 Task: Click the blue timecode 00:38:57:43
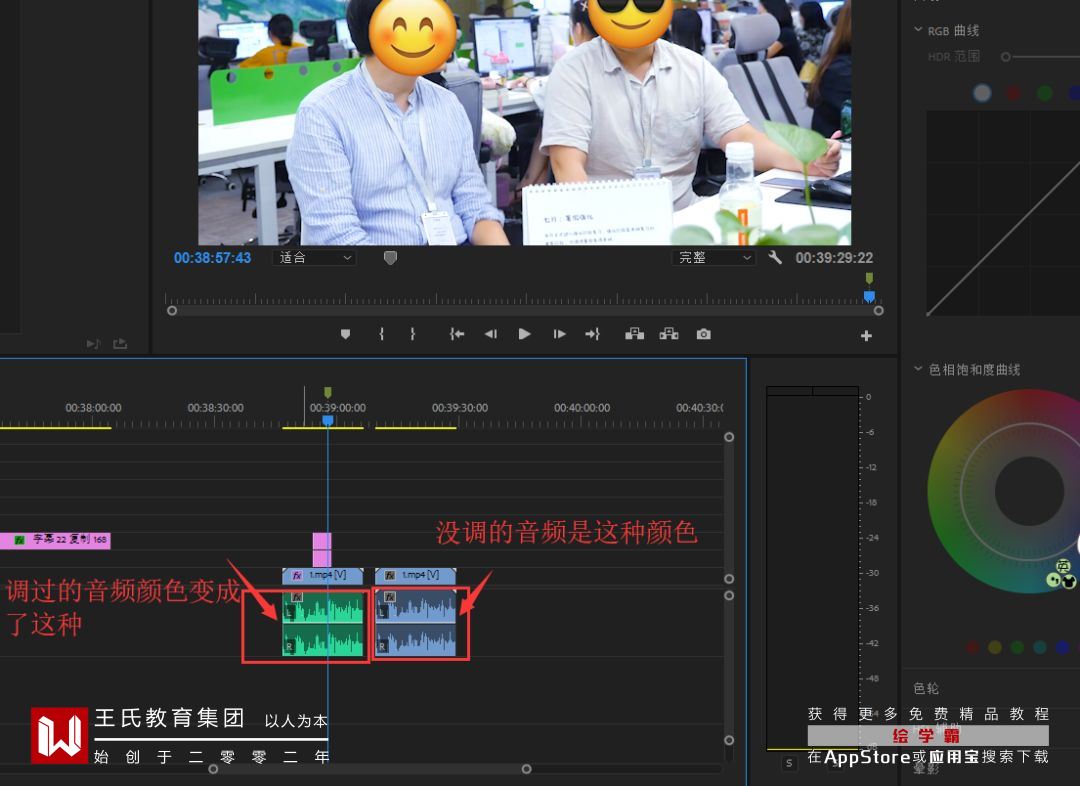pos(212,258)
